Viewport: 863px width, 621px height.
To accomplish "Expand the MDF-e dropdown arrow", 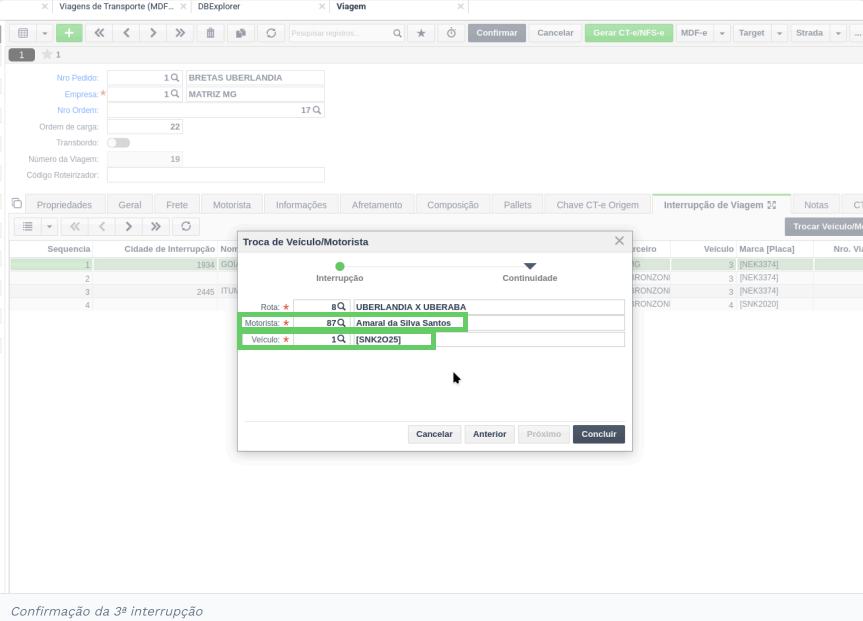I will (722, 33).
